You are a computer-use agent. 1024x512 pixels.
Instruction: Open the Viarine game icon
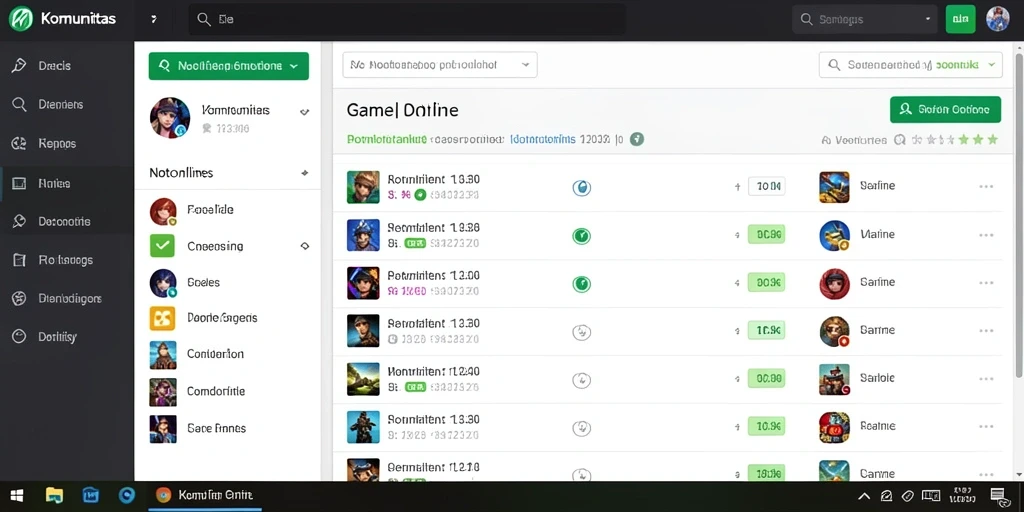(834, 235)
